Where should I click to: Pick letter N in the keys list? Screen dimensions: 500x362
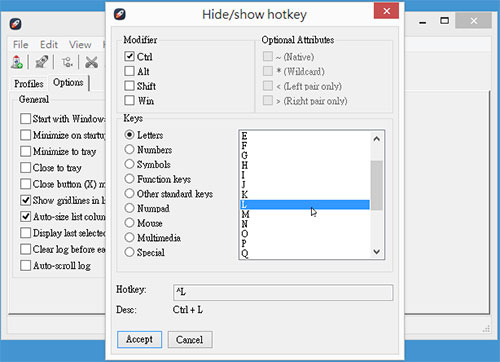click(305, 224)
